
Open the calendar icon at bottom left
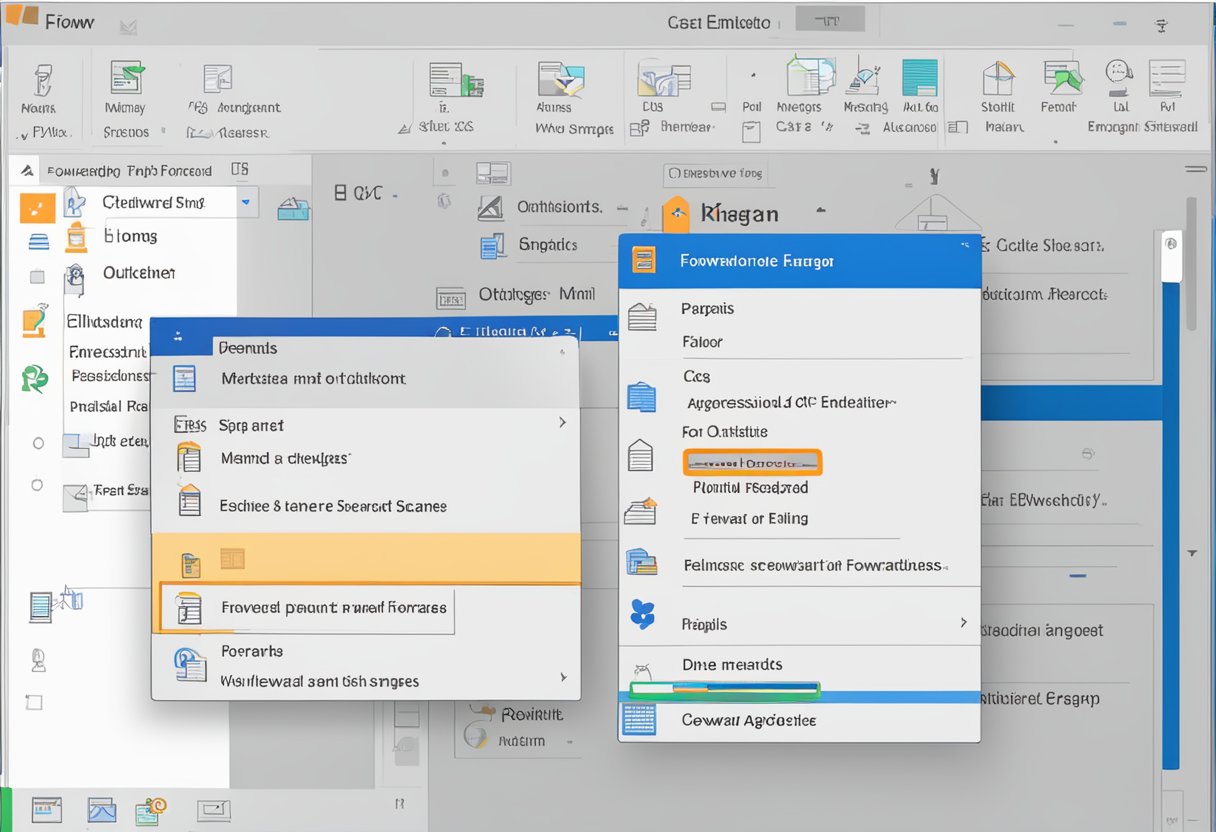point(45,809)
